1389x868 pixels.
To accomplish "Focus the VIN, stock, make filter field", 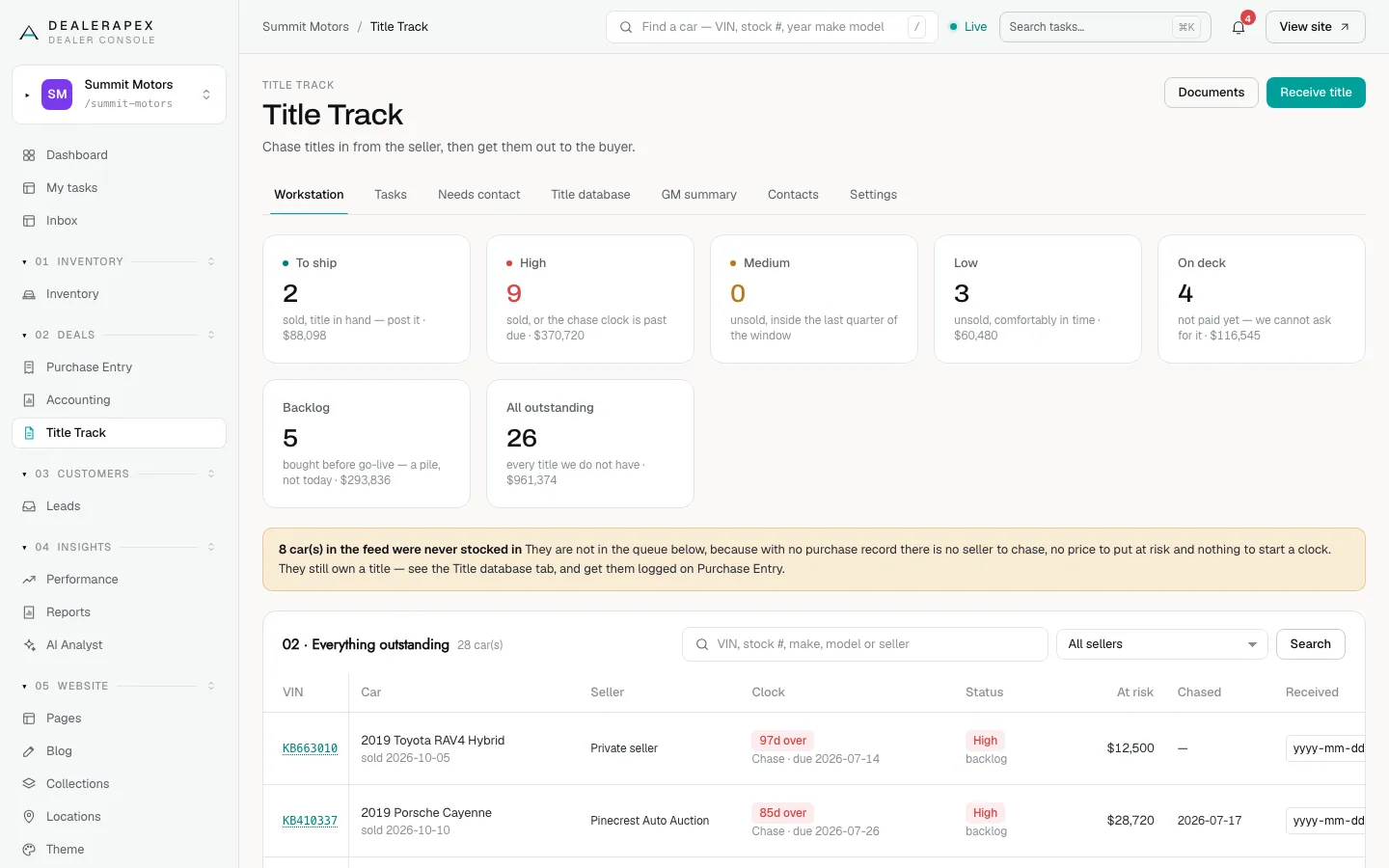I will point(865,644).
